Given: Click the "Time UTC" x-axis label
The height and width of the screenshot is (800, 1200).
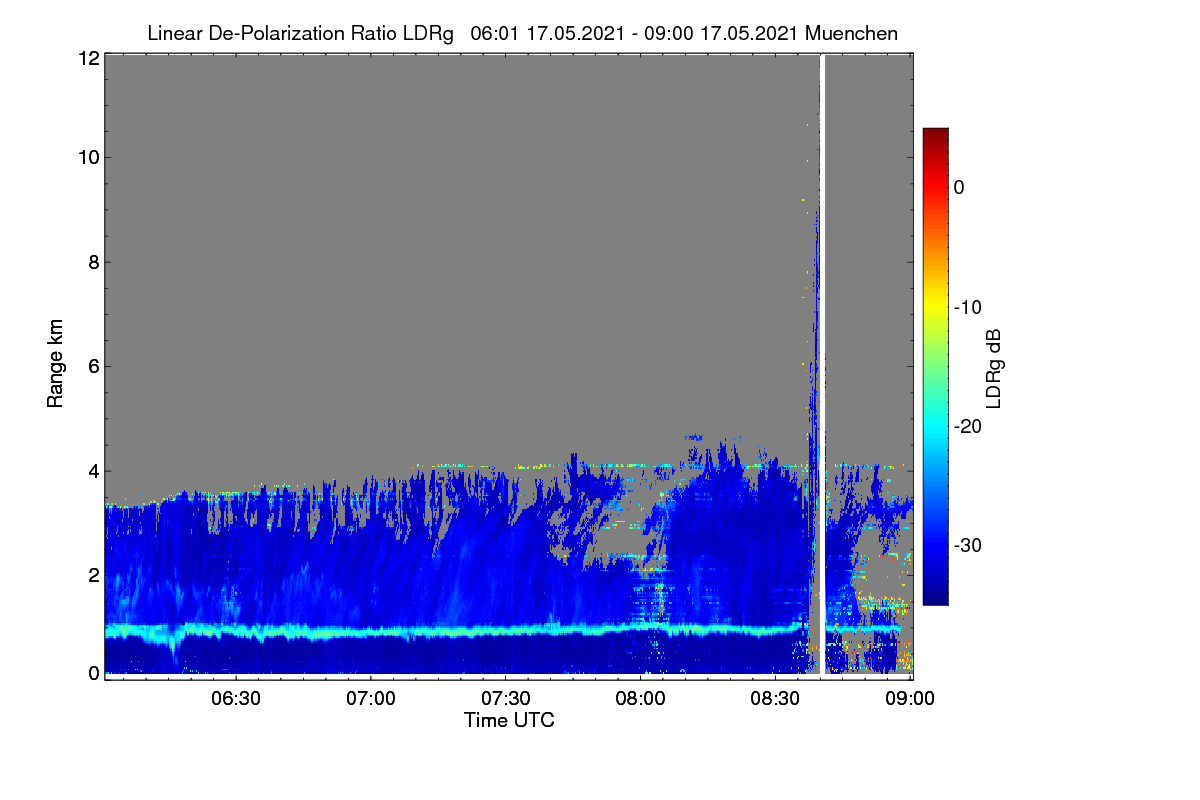Looking at the screenshot, I should click(509, 720).
